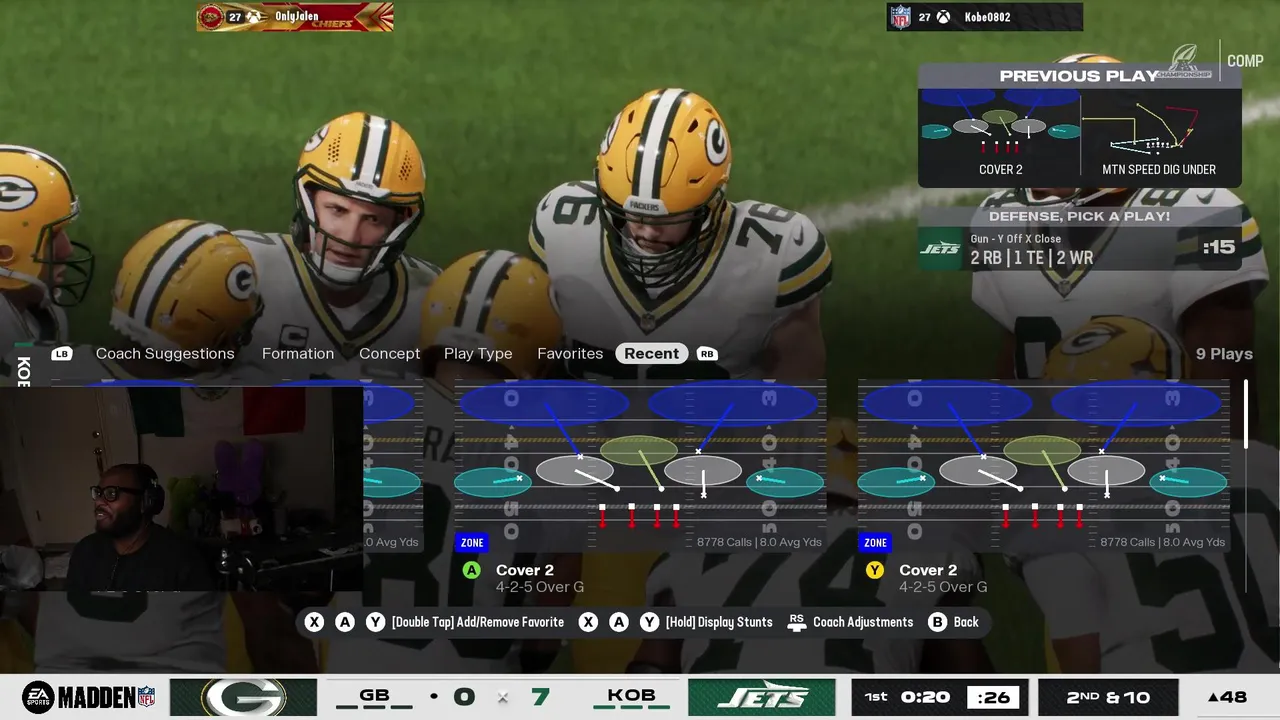Click the Y icon for Add/Remove Favorite
Image resolution: width=1280 pixels, height=720 pixels.
tap(375, 622)
